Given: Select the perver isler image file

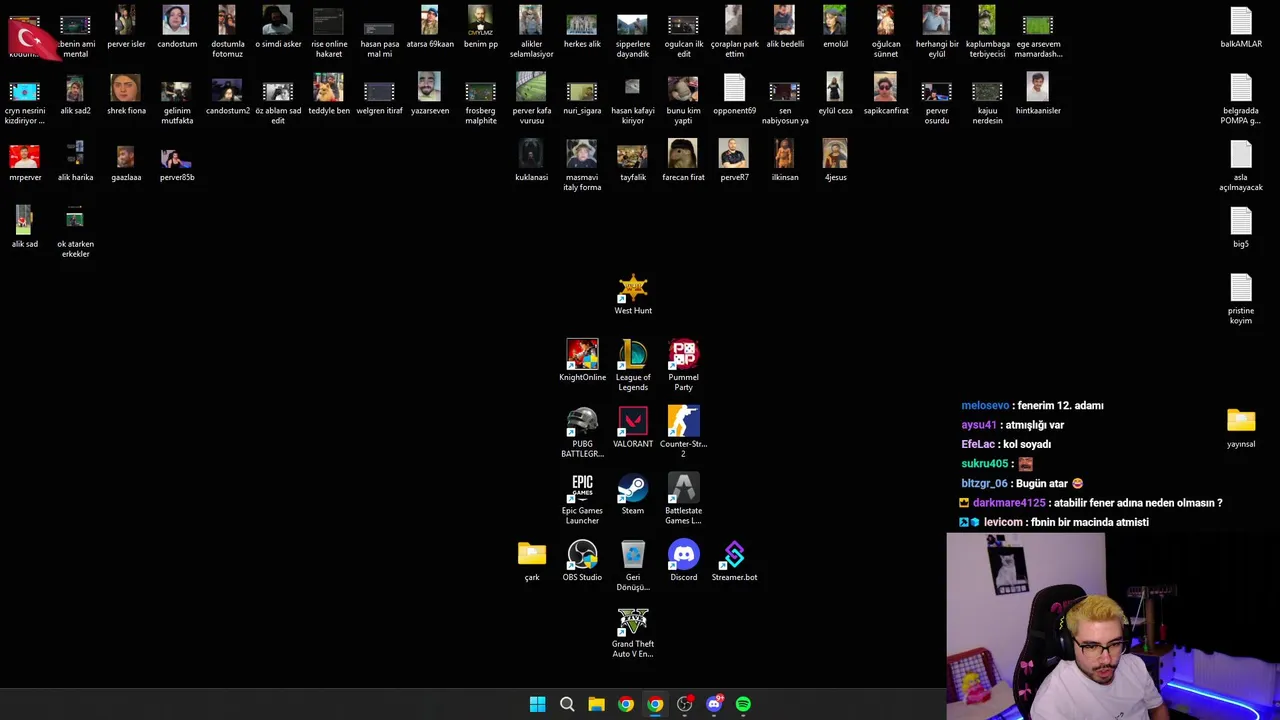Looking at the screenshot, I should [x=126, y=28].
